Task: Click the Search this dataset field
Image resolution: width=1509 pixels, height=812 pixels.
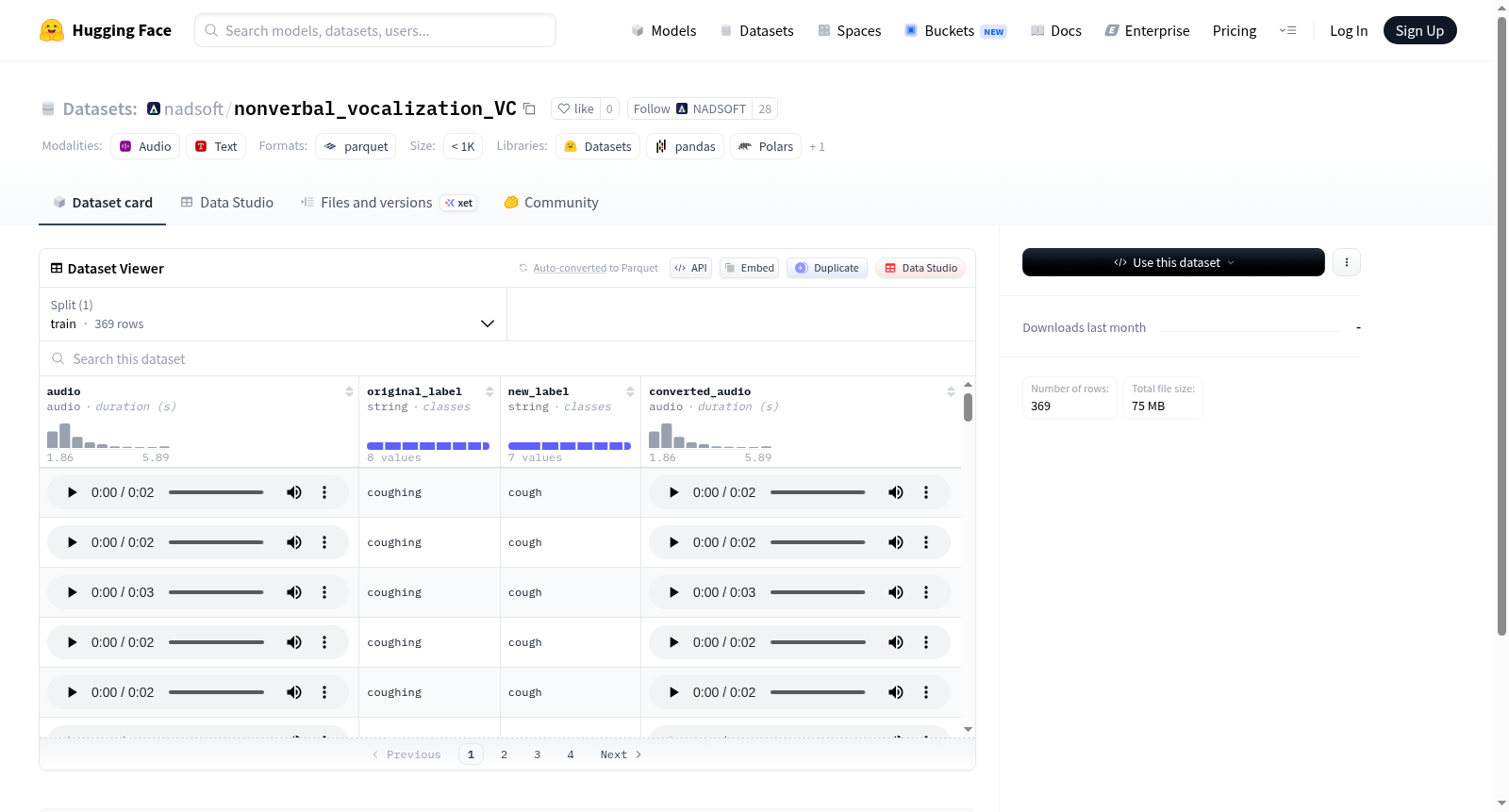Action: 507,359
